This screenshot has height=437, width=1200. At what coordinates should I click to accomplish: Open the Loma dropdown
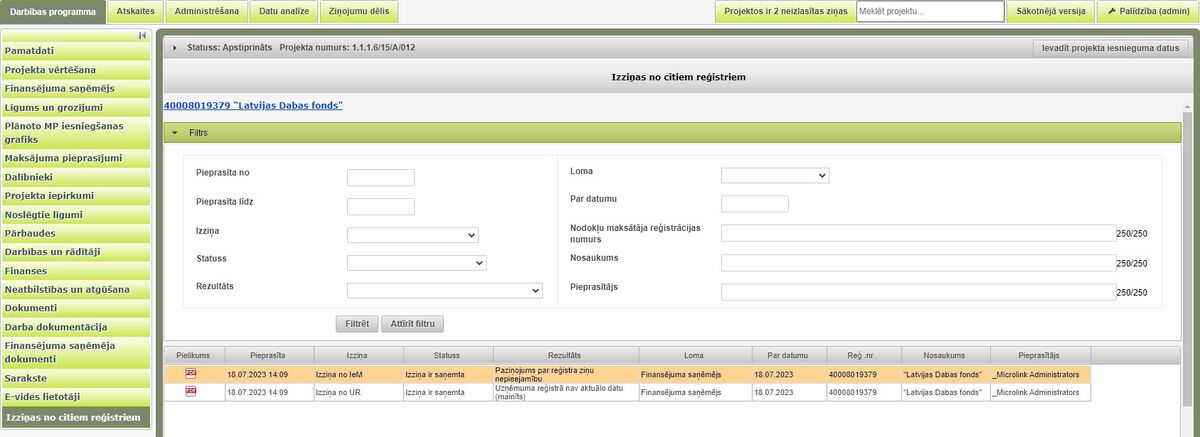(775, 175)
